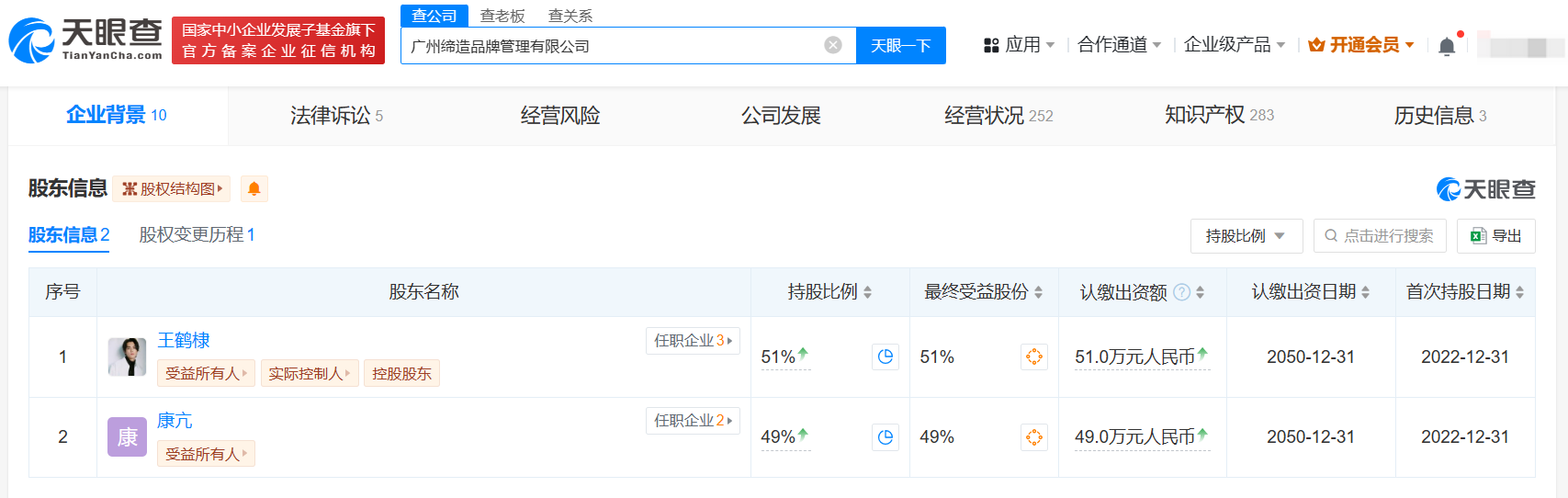The image size is (1568, 498).
Task: Click green arrow beside 51.0万元人民币
Action: tap(1202, 353)
